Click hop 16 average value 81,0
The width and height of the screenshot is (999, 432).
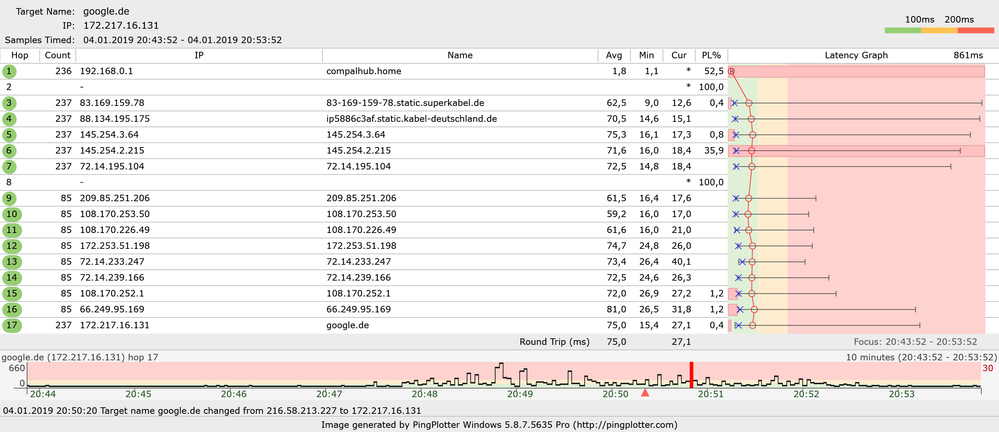click(x=618, y=310)
